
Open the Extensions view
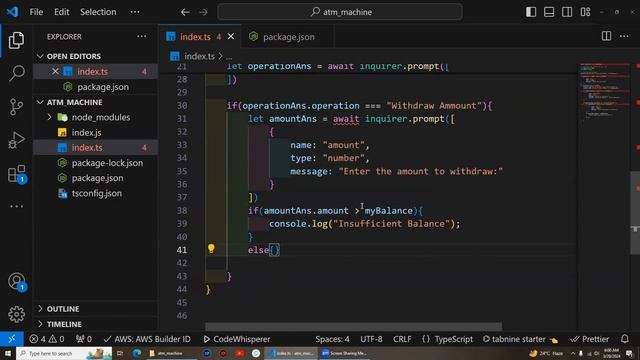point(16,174)
